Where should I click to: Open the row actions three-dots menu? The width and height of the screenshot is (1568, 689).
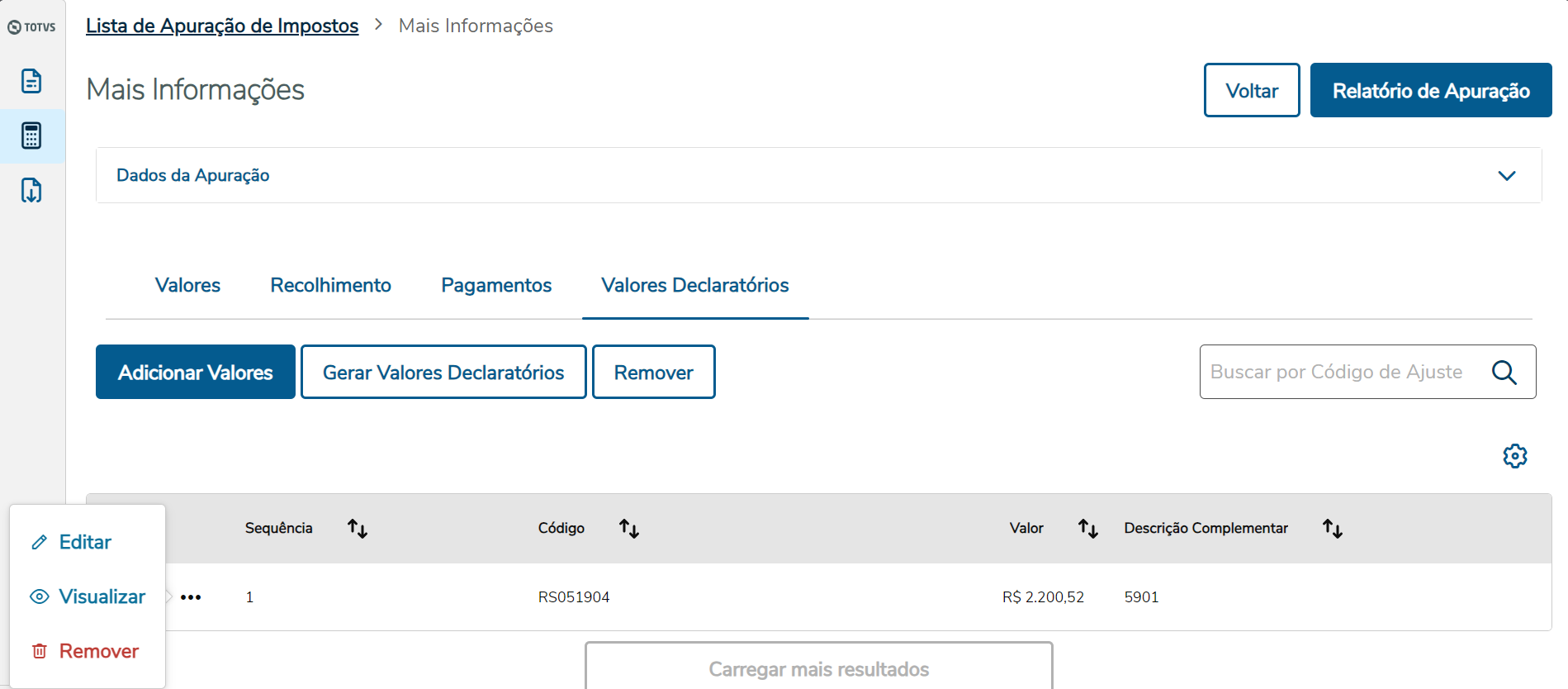tap(191, 597)
